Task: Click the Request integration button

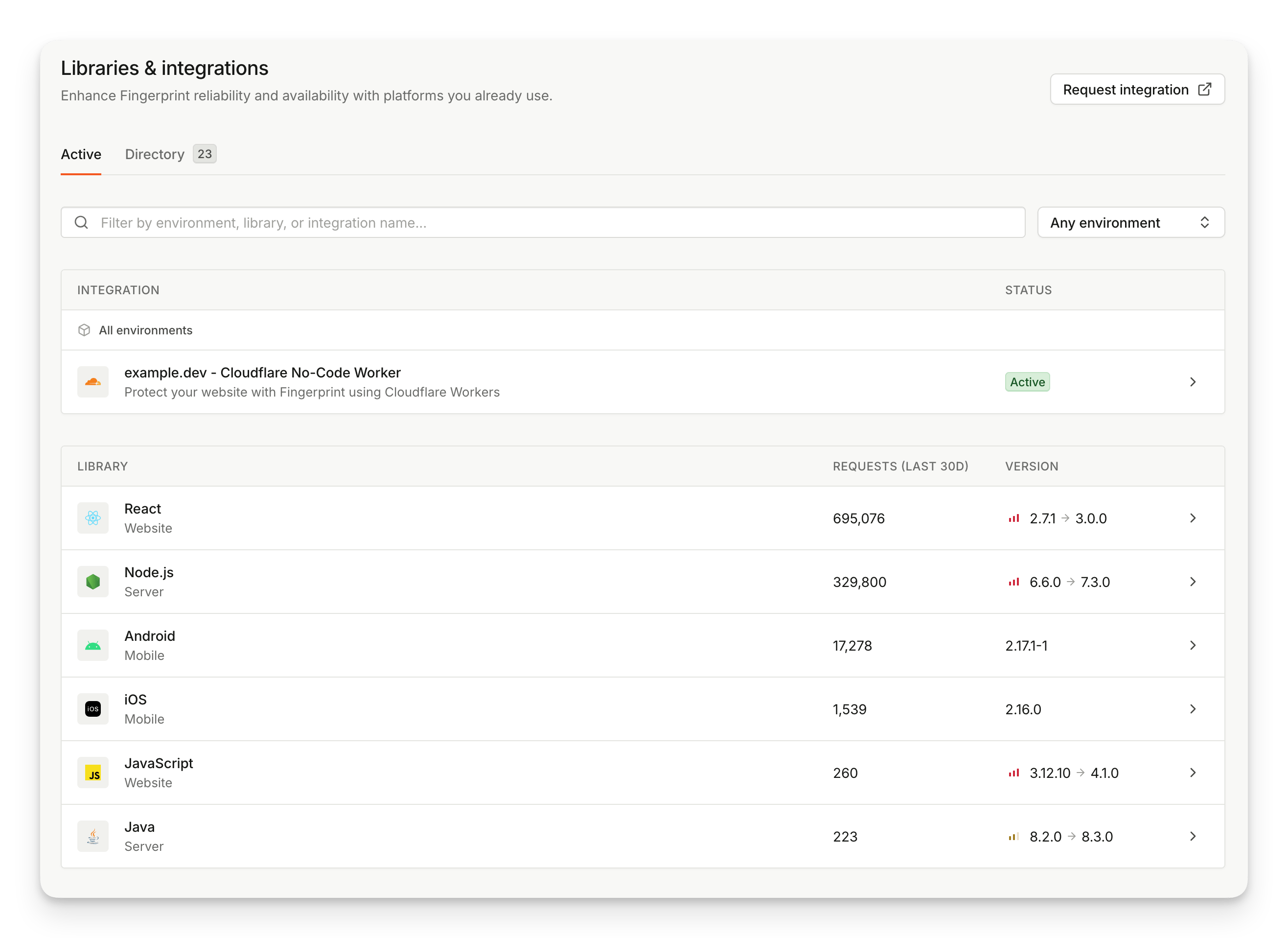Action: pos(1137,89)
